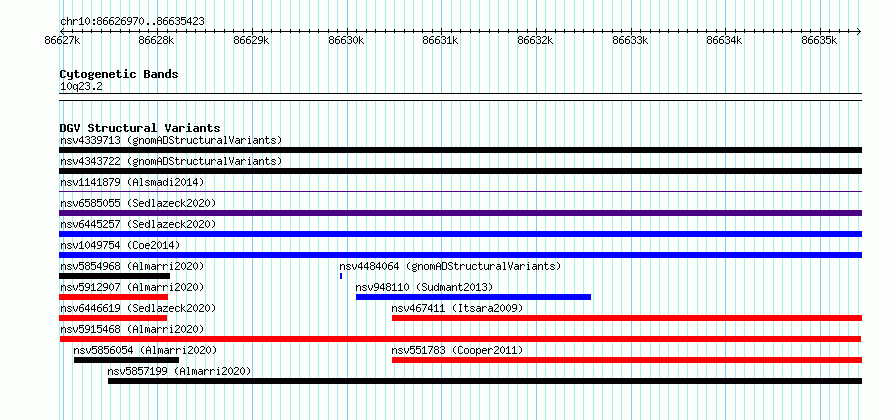Click the nsv4484064 gnomADStructuralVariants label
890x420 pixels.
[x=450, y=266]
